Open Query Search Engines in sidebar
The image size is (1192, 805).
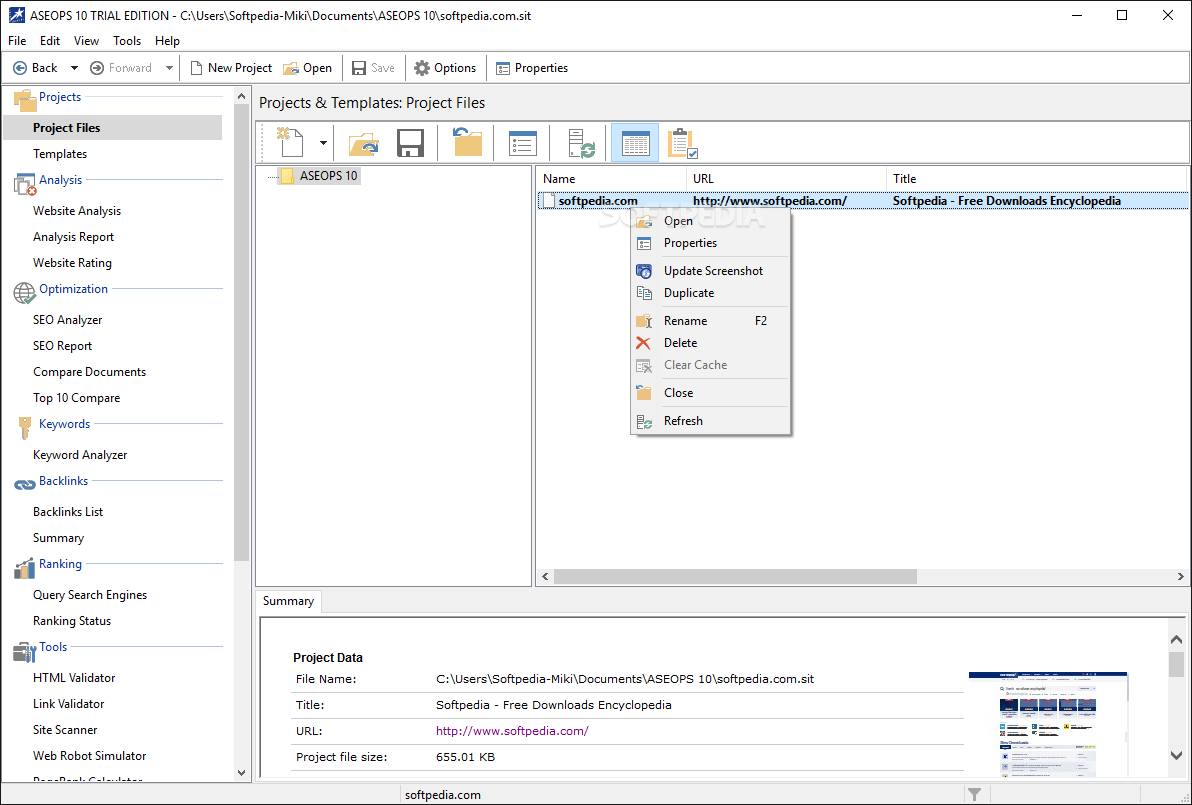click(90, 594)
